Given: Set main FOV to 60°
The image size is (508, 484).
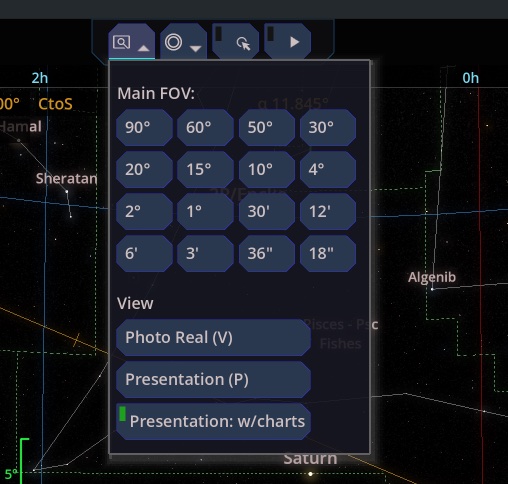Looking at the screenshot, I should pos(205,127).
